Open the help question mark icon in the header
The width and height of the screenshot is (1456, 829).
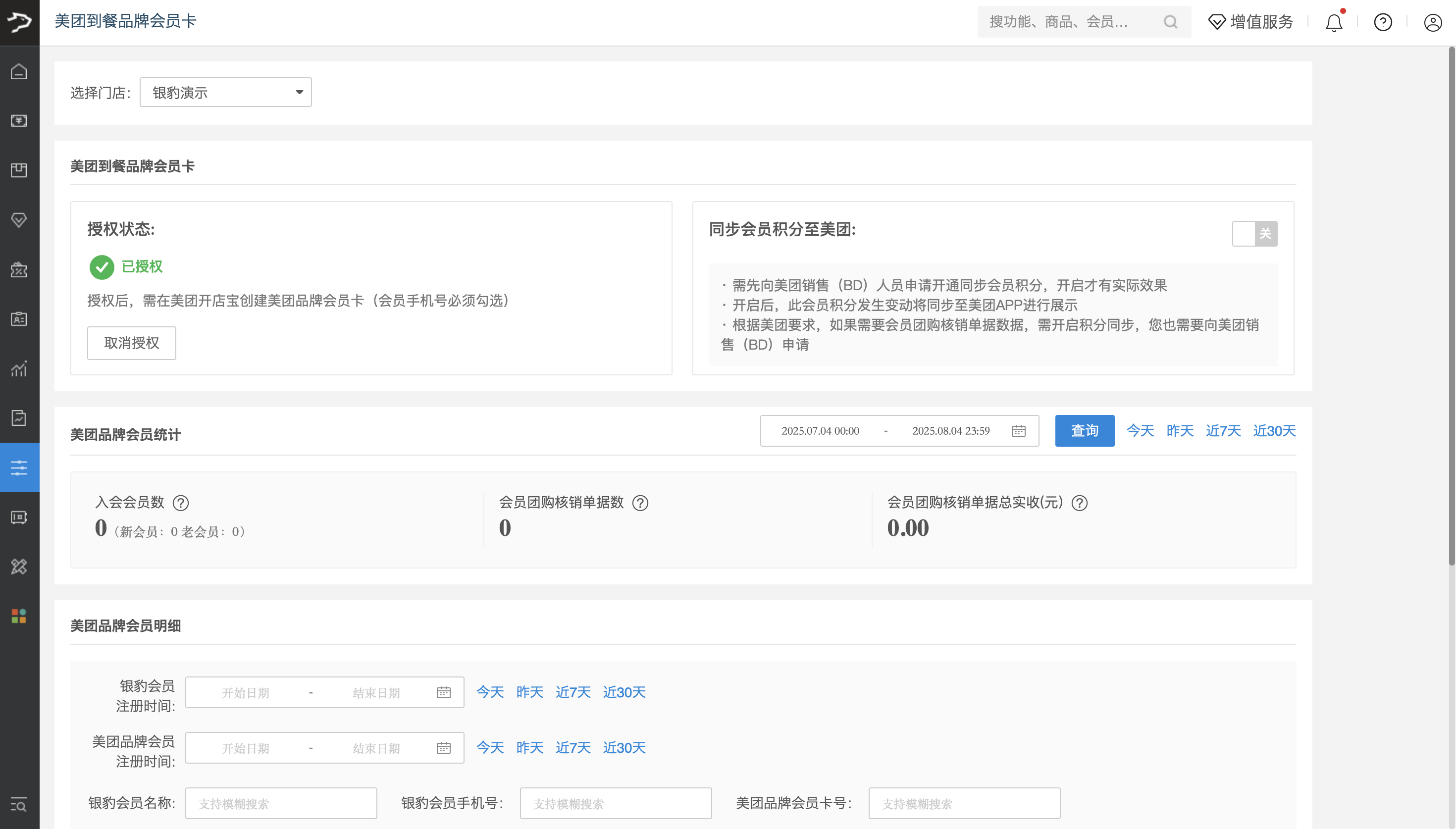(x=1383, y=22)
